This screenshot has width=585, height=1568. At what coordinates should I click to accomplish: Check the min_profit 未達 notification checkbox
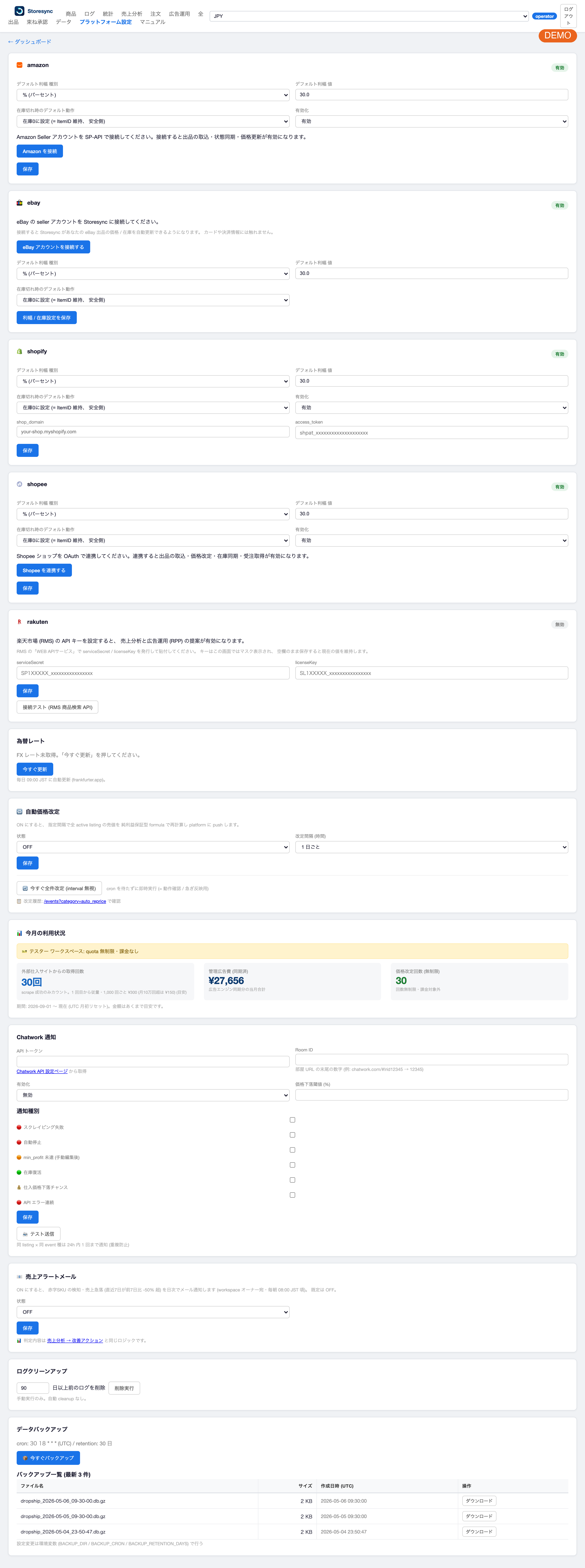(292, 1150)
